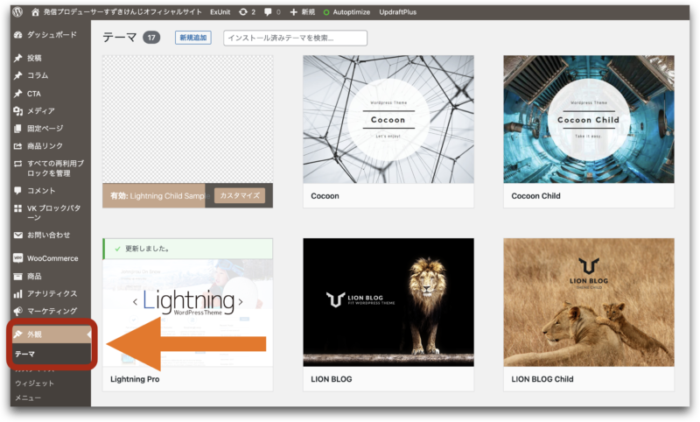Click the 更新しました notice
The width and height of the screenshot is (700, 422).
point(188,249)
